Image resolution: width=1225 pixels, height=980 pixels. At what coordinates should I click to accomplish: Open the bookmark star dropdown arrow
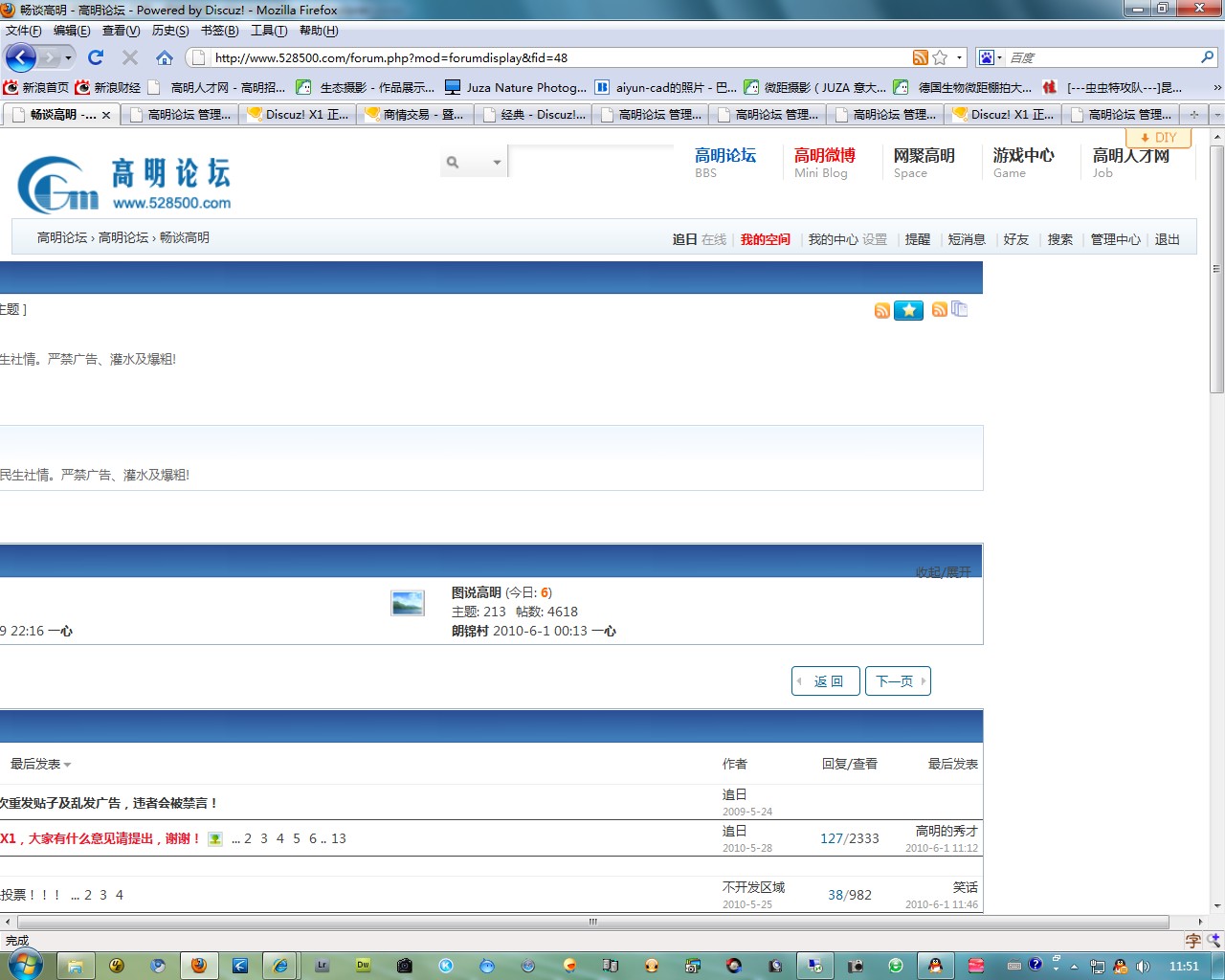[x=959, y=57]
